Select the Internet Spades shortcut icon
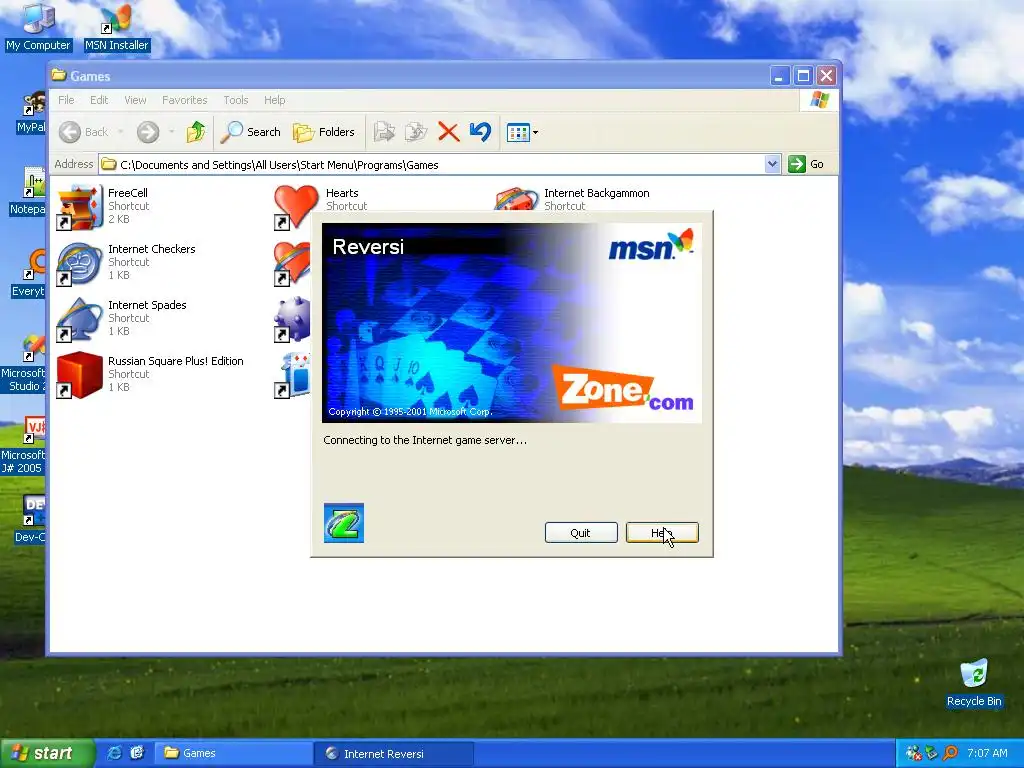 point(80,319)
